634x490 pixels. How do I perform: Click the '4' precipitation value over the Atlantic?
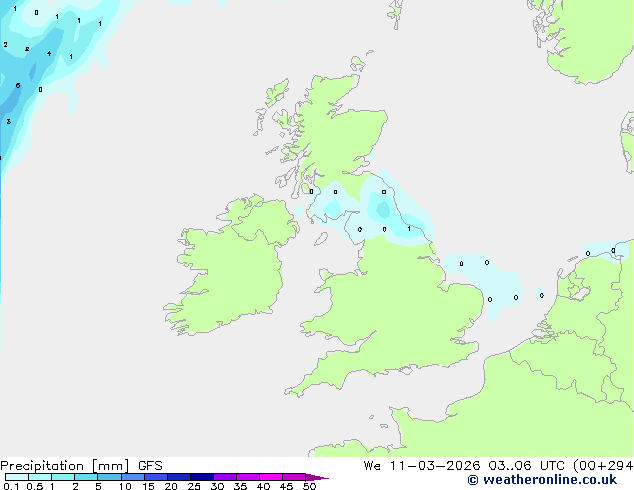(x=49, y=53)
